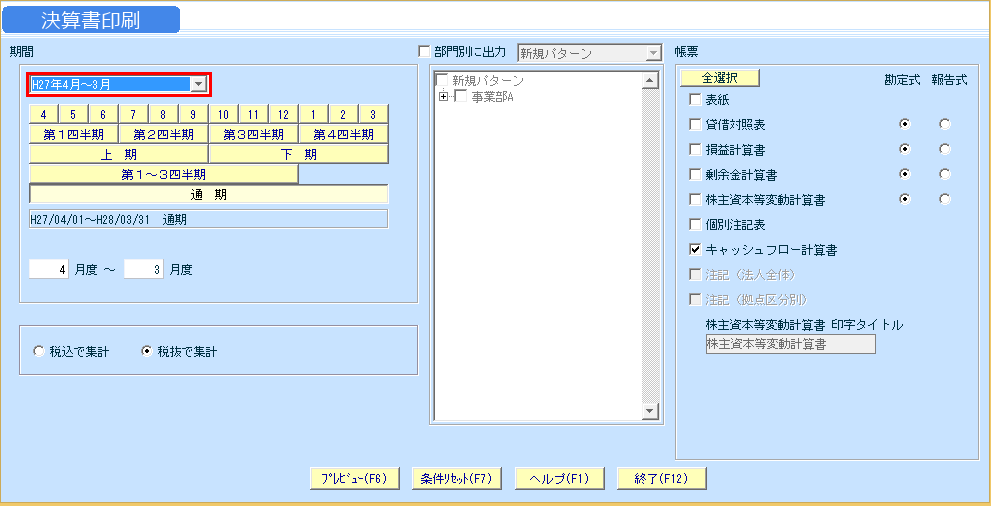
Task: Select 報告式 for 損益計算書
Action: 945,149
